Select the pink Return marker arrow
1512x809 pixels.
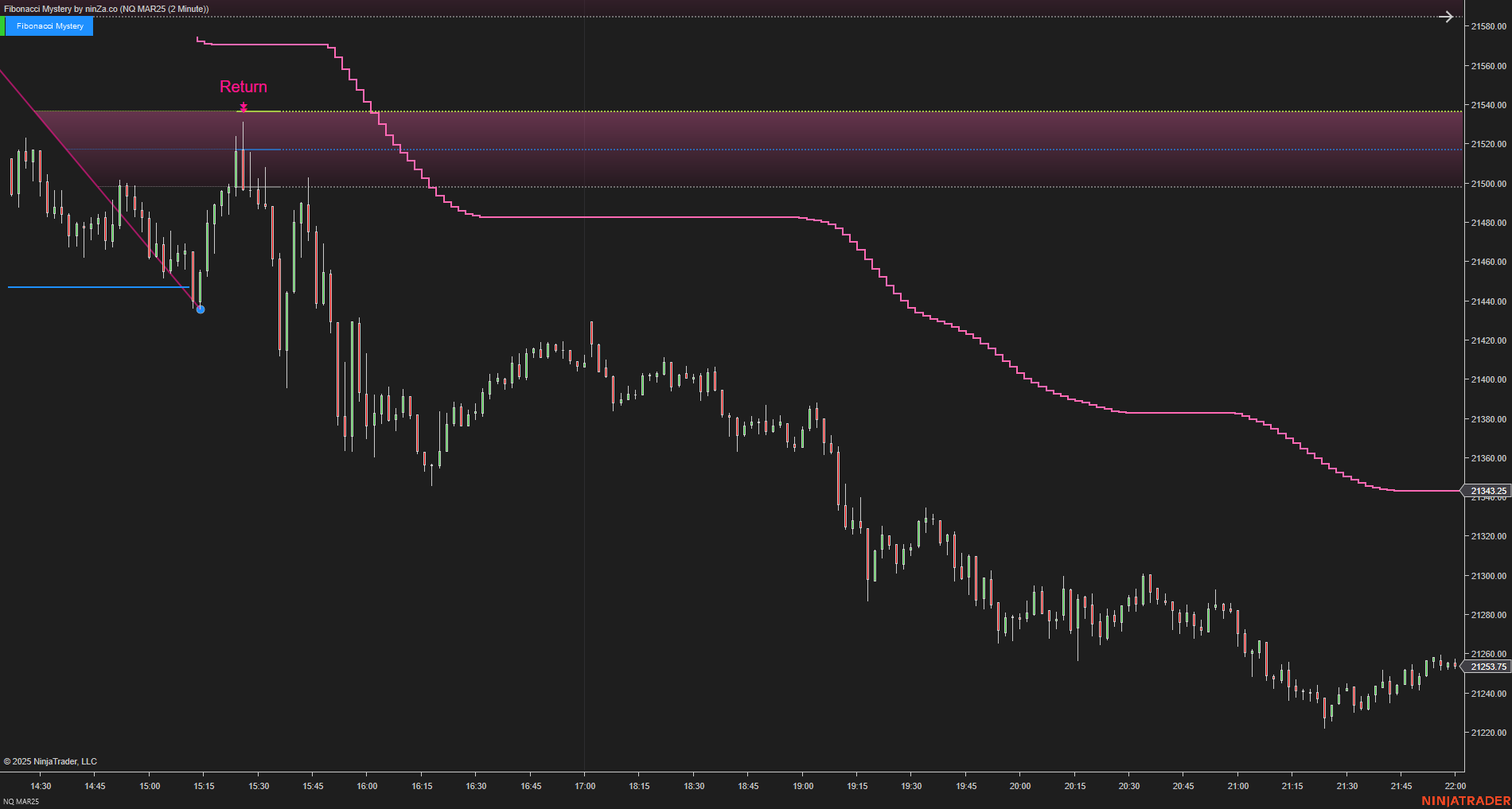point(244,107)
